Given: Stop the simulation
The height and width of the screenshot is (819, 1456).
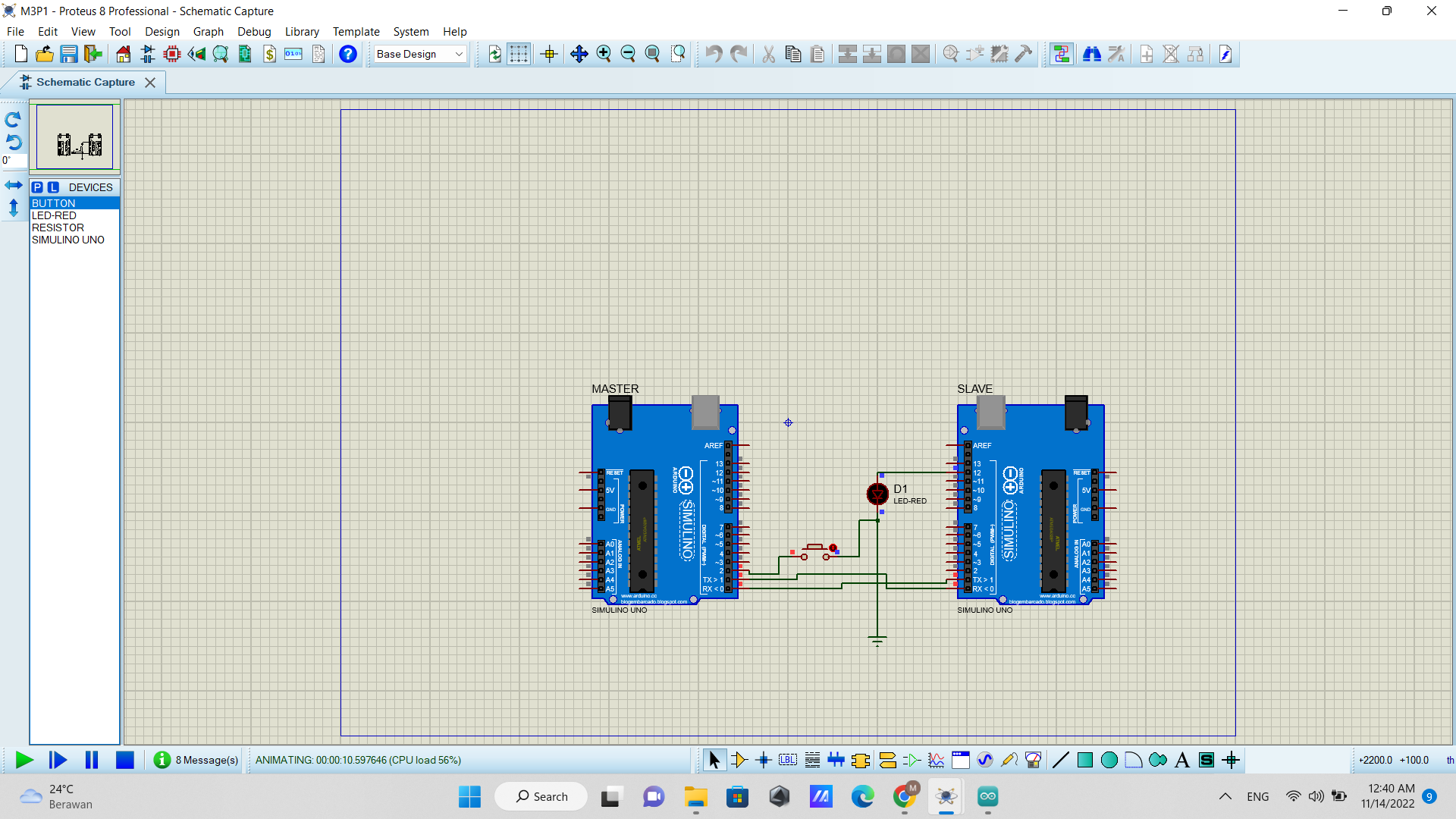Looking at the screenshot, I should coord(125,760).
